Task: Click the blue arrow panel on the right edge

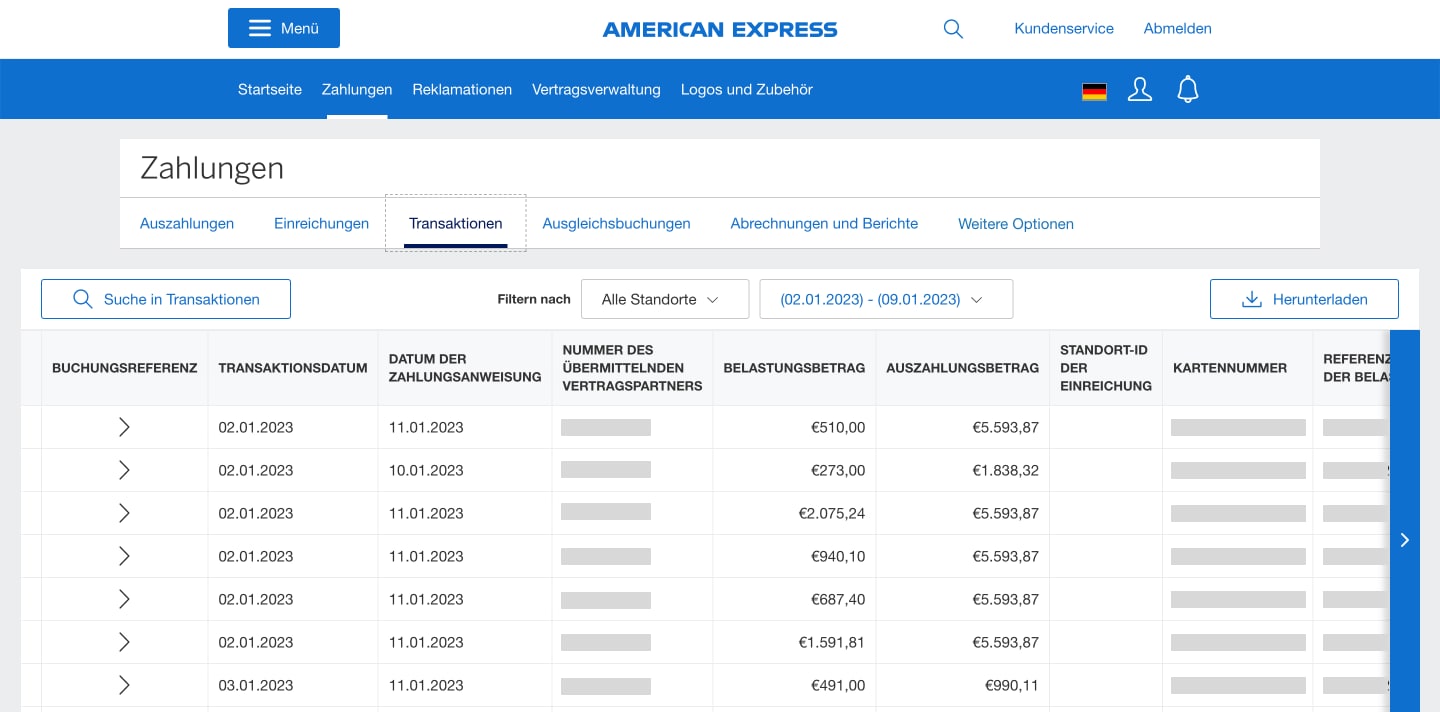Action: pos(1404,540)
